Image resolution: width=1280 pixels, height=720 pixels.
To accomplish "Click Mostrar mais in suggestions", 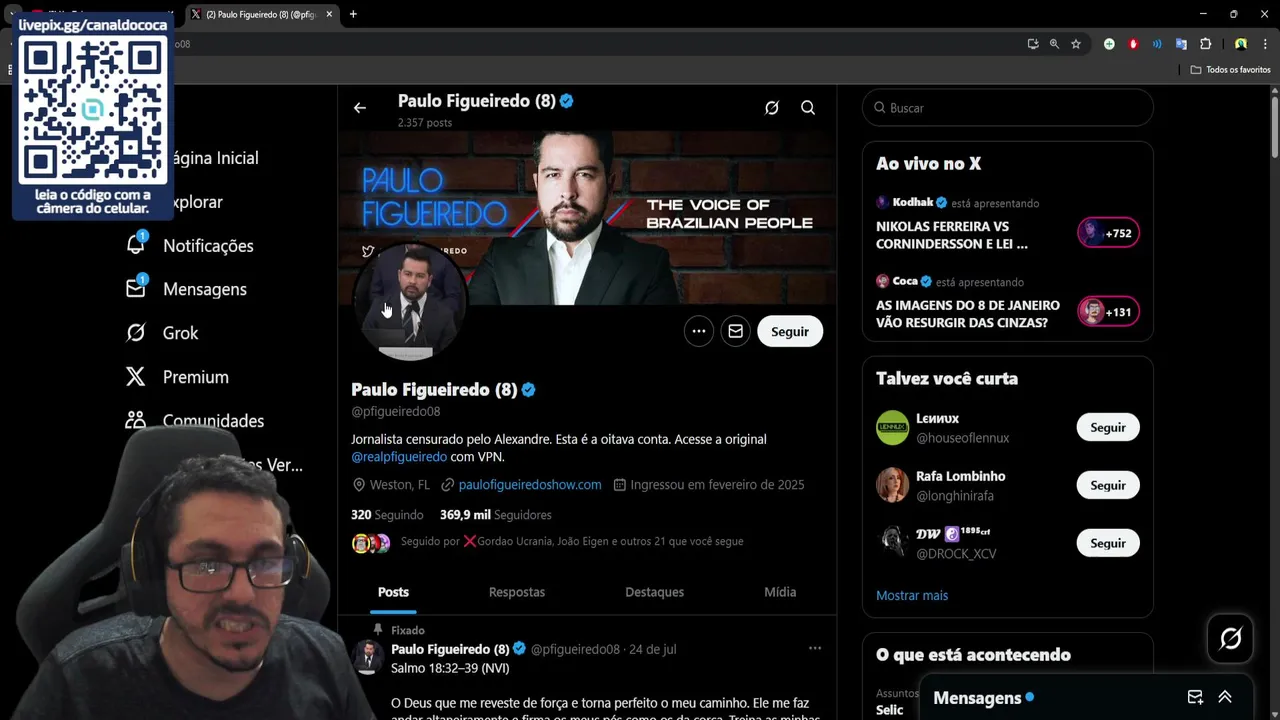I will pos(912,595).
